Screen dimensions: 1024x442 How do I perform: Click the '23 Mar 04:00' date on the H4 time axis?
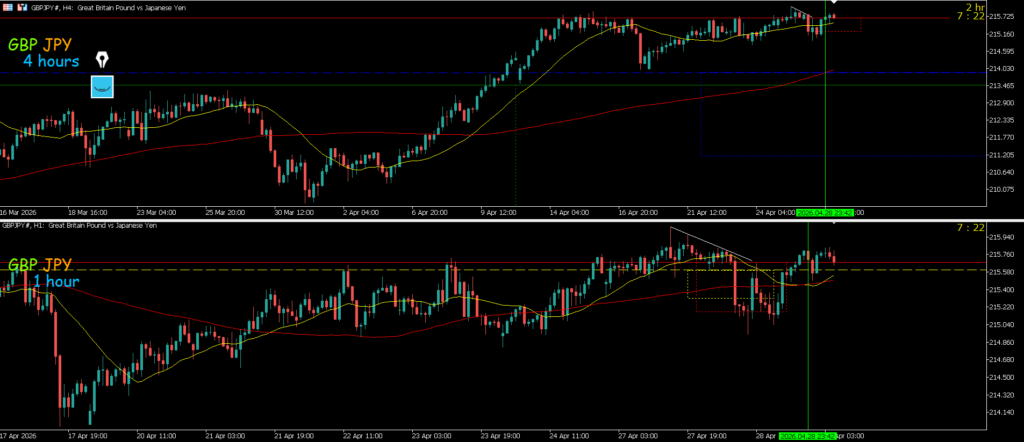(x=156, y=212)
